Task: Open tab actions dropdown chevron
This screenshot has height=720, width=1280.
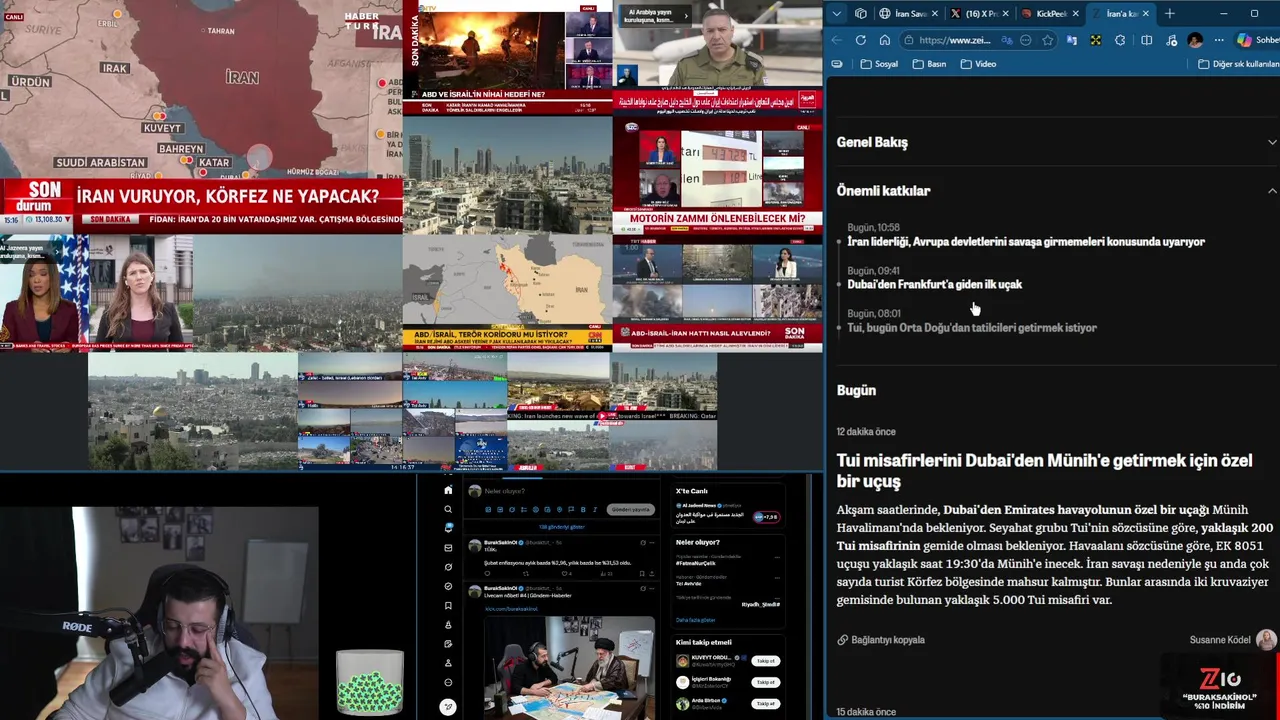Action: pos(837,13)
